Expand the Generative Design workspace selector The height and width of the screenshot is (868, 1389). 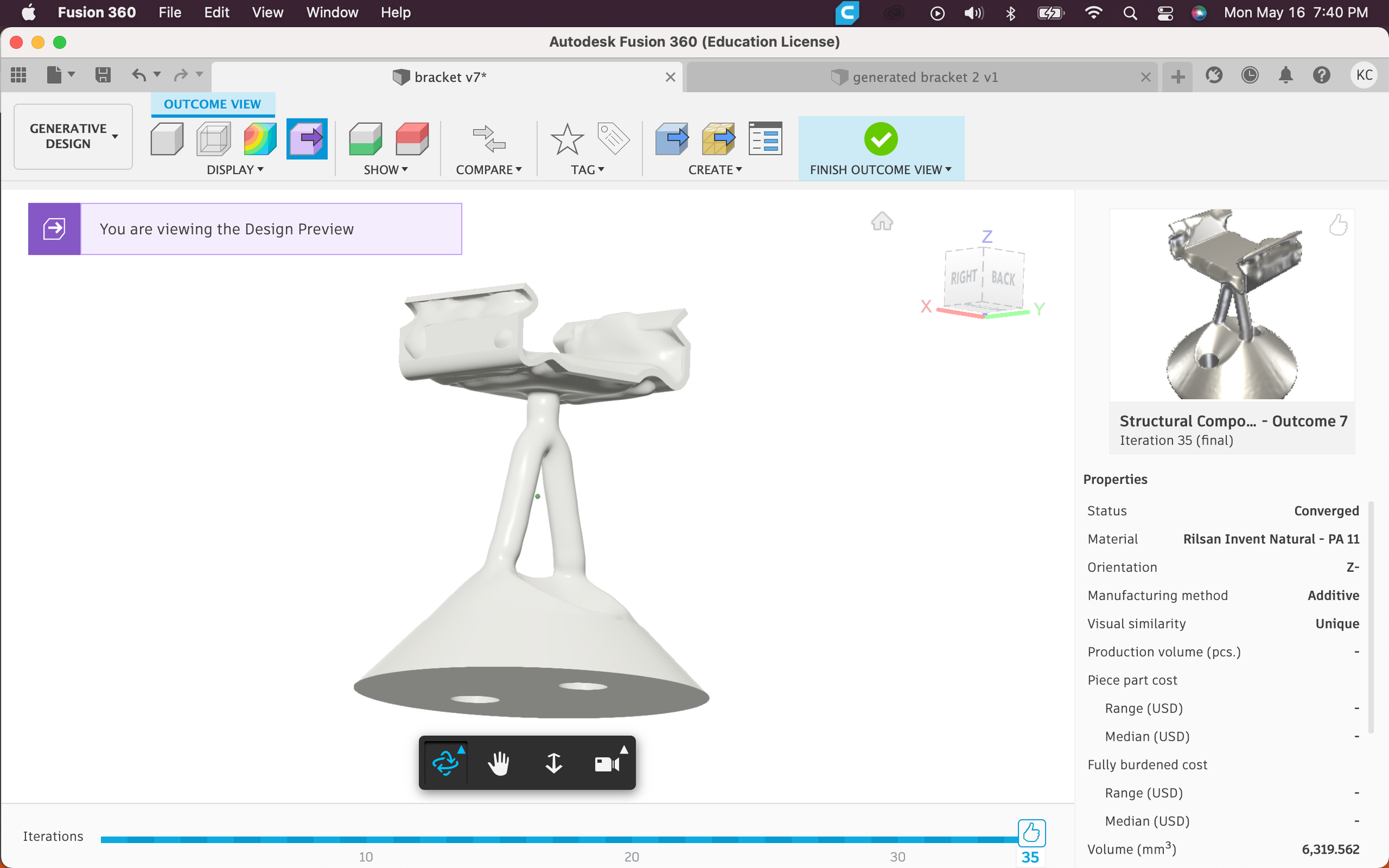tap(72, 137)
